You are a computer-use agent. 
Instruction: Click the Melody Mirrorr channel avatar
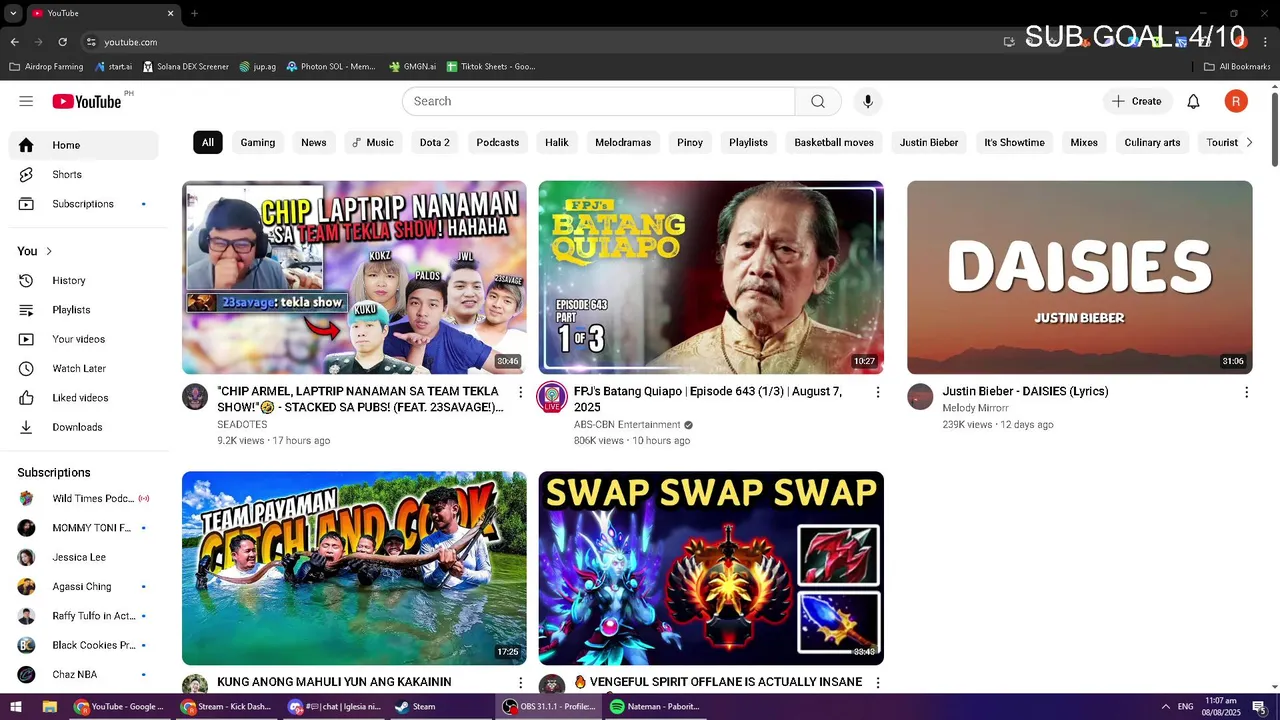[920, 397]
